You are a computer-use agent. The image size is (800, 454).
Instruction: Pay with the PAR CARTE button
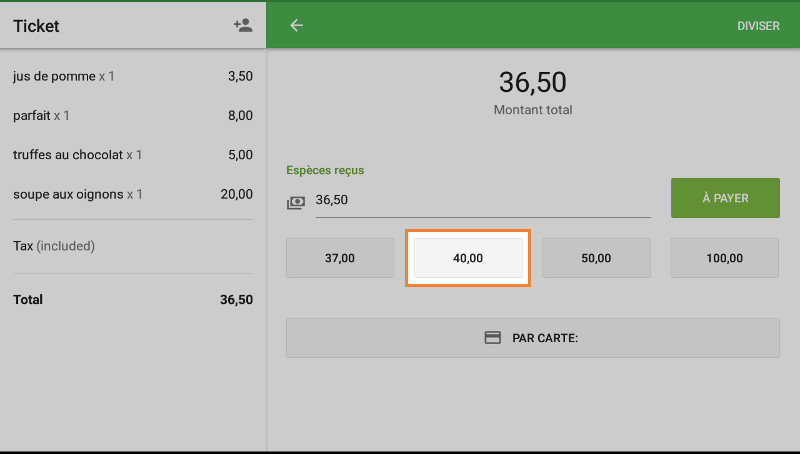(x=532, y=338)
